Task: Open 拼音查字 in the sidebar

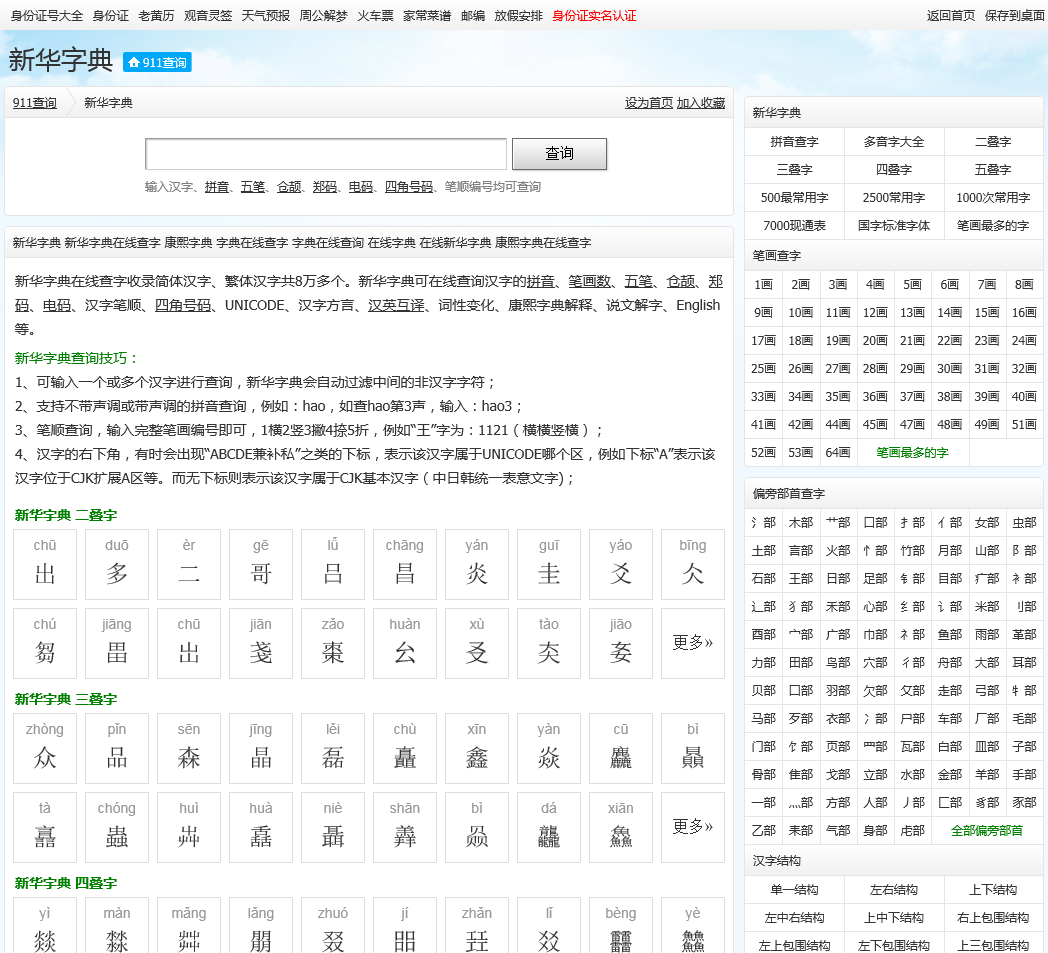Action: coord(794,142)
